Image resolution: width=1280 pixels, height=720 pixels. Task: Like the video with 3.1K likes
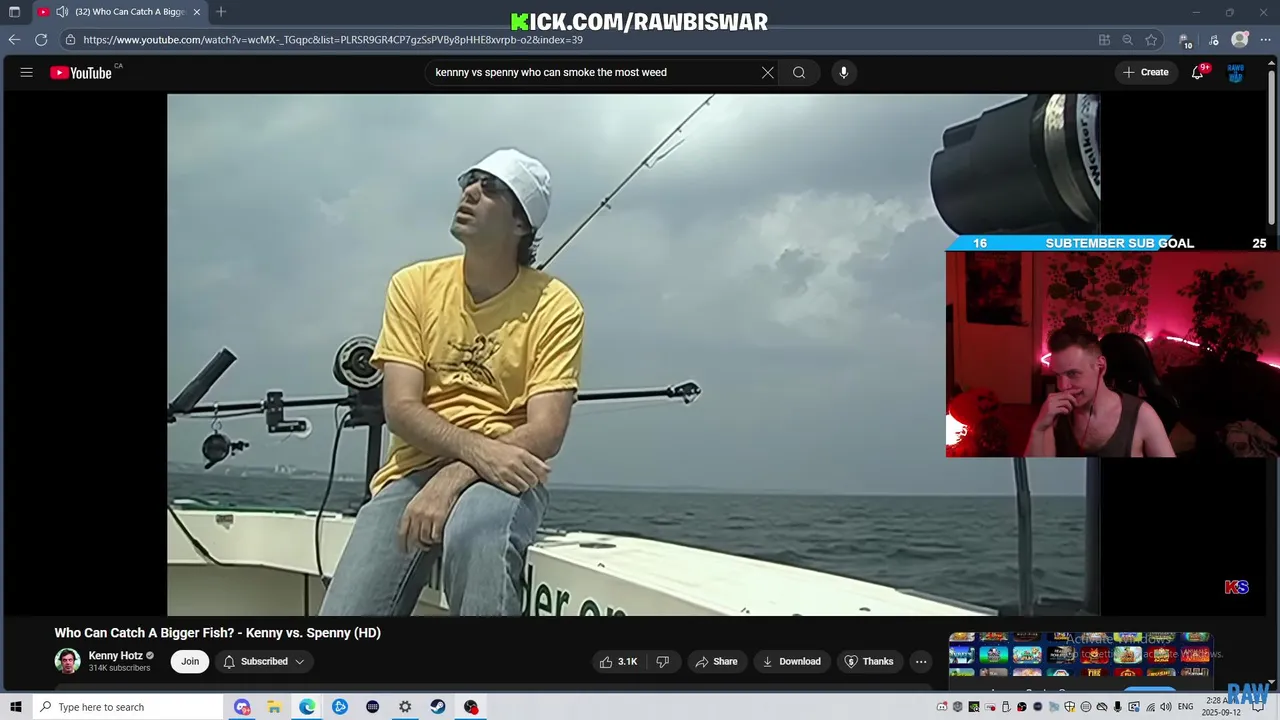tap(618, 661)
